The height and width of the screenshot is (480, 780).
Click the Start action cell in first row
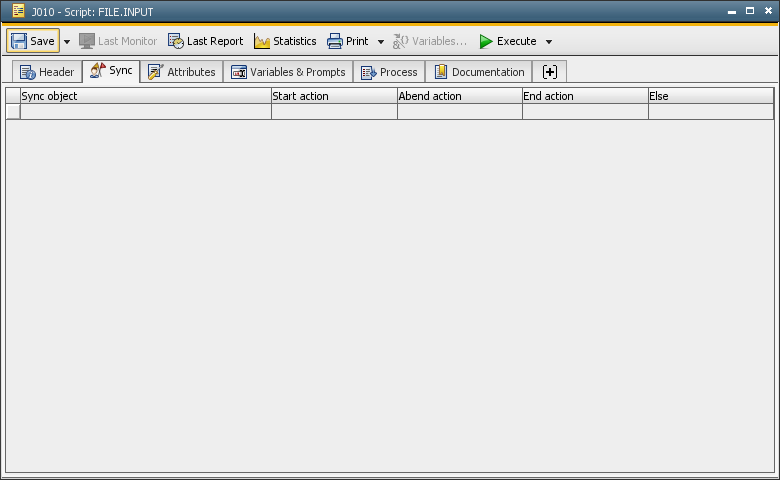coord(334,112)
